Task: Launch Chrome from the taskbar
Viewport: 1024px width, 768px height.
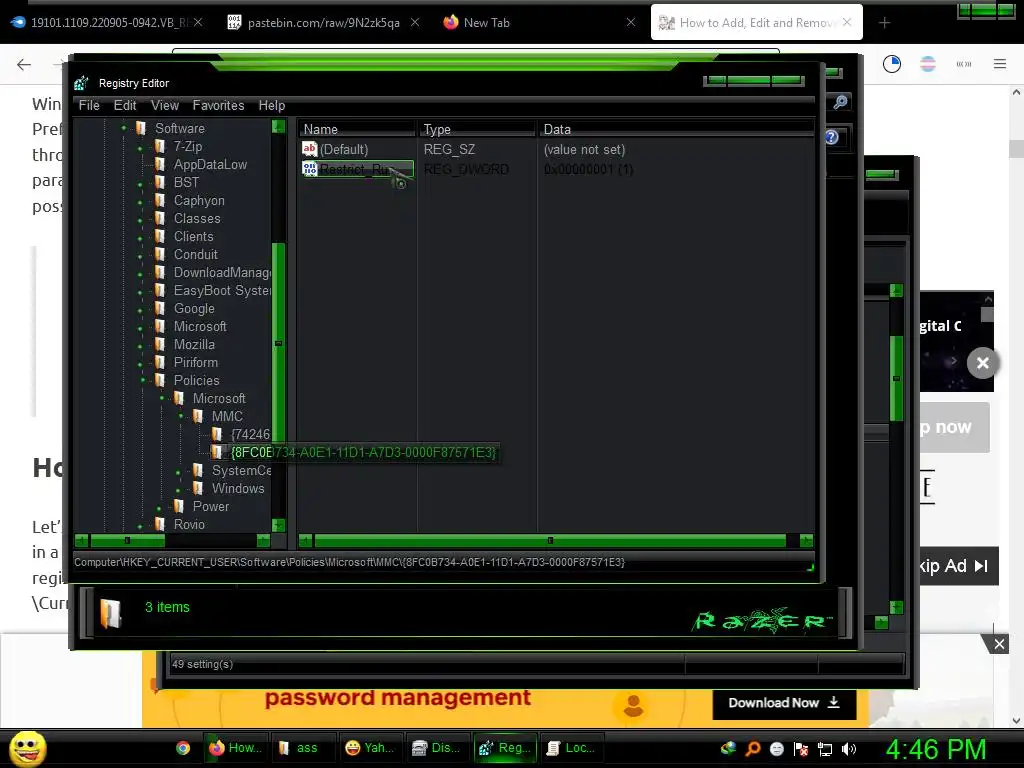Action: [x=183, y=748]
